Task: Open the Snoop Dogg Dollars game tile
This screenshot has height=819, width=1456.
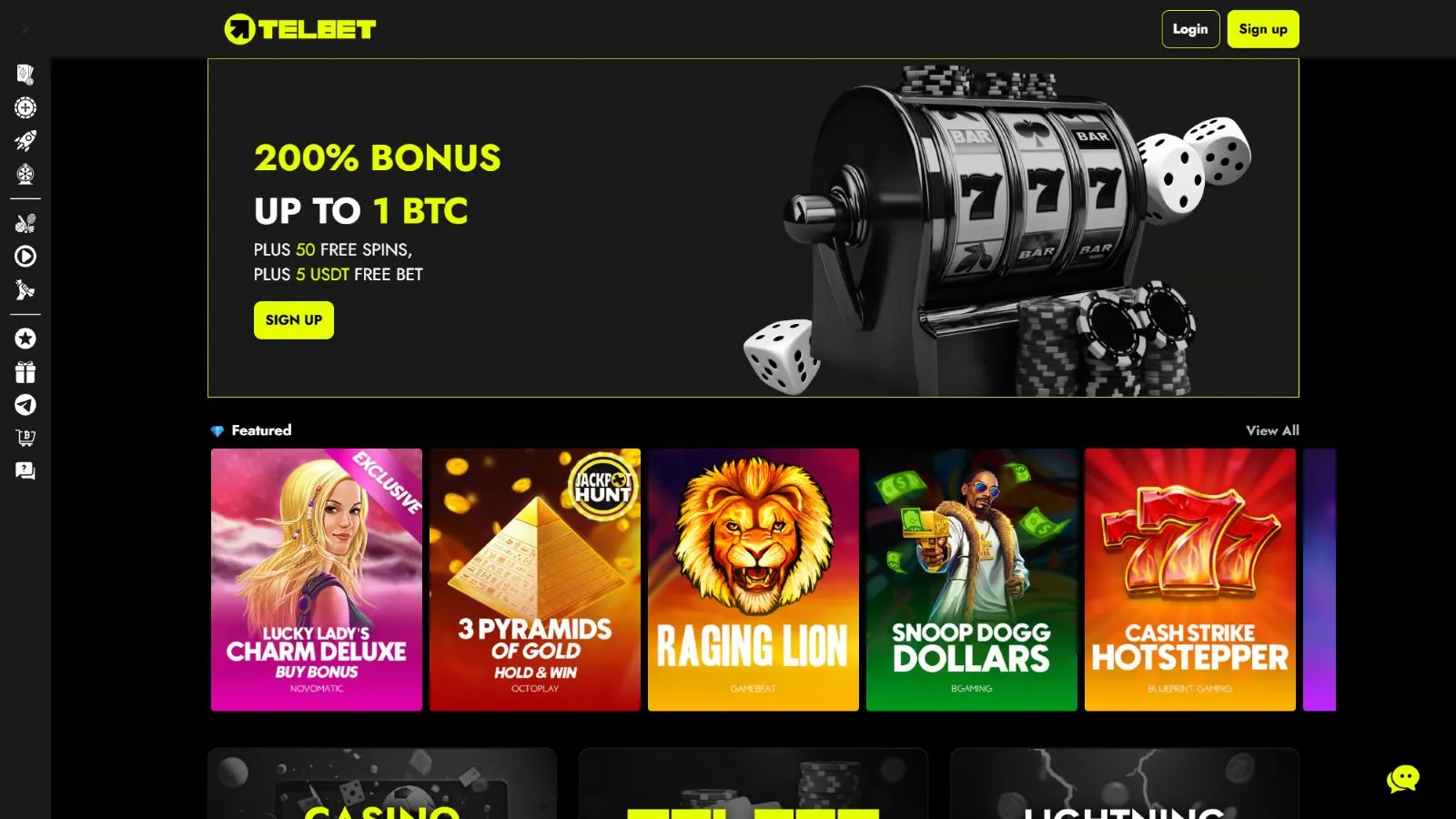Action: 972,580
